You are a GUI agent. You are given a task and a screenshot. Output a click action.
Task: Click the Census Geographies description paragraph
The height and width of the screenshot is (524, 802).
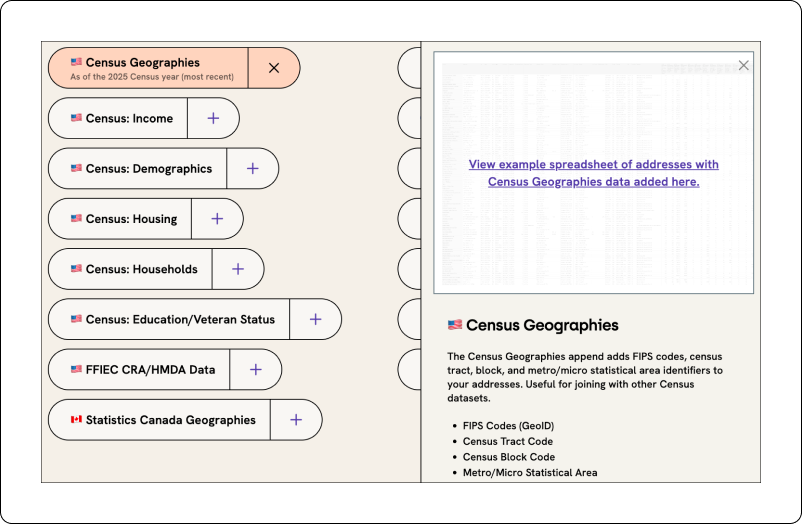(585, 377)
